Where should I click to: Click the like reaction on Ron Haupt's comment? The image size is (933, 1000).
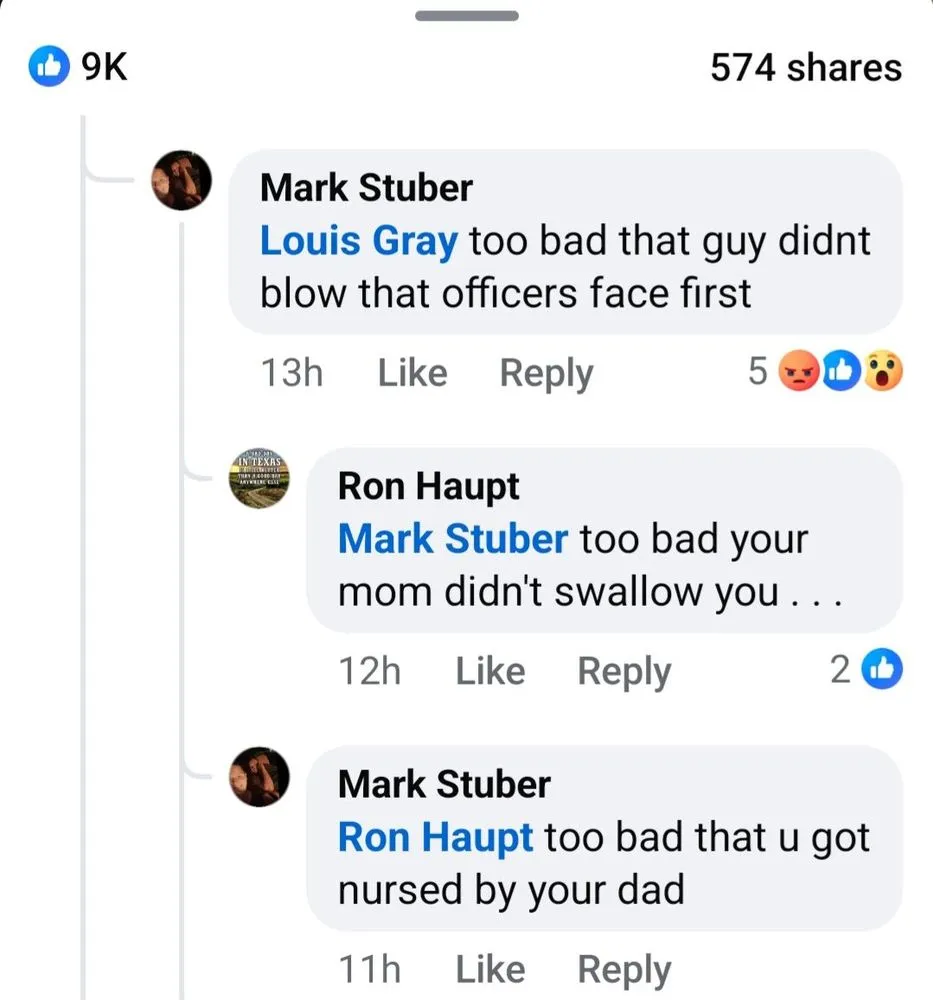[883, 671]
